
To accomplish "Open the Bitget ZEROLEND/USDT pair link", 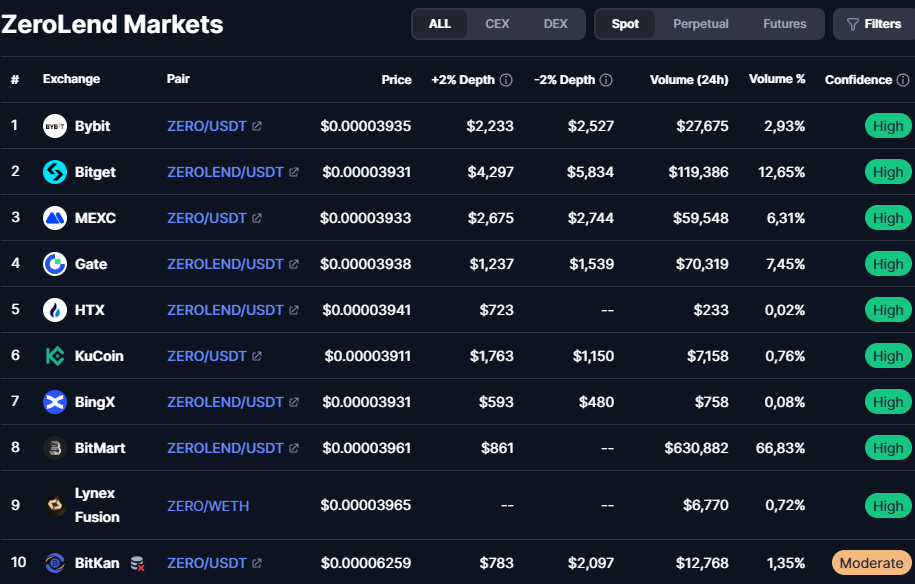I will click(x=225, y=172).
